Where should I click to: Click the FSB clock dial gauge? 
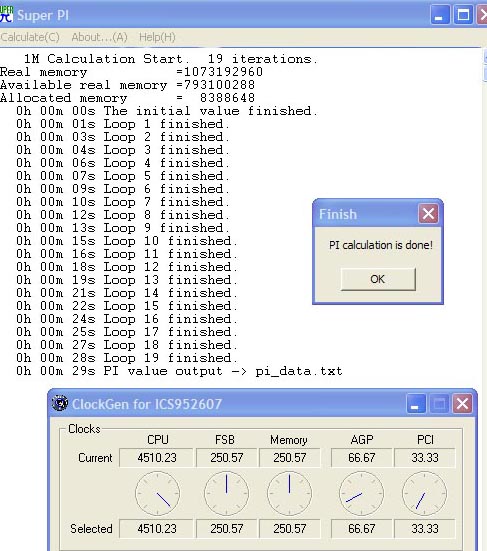click(x=226, y=494)
